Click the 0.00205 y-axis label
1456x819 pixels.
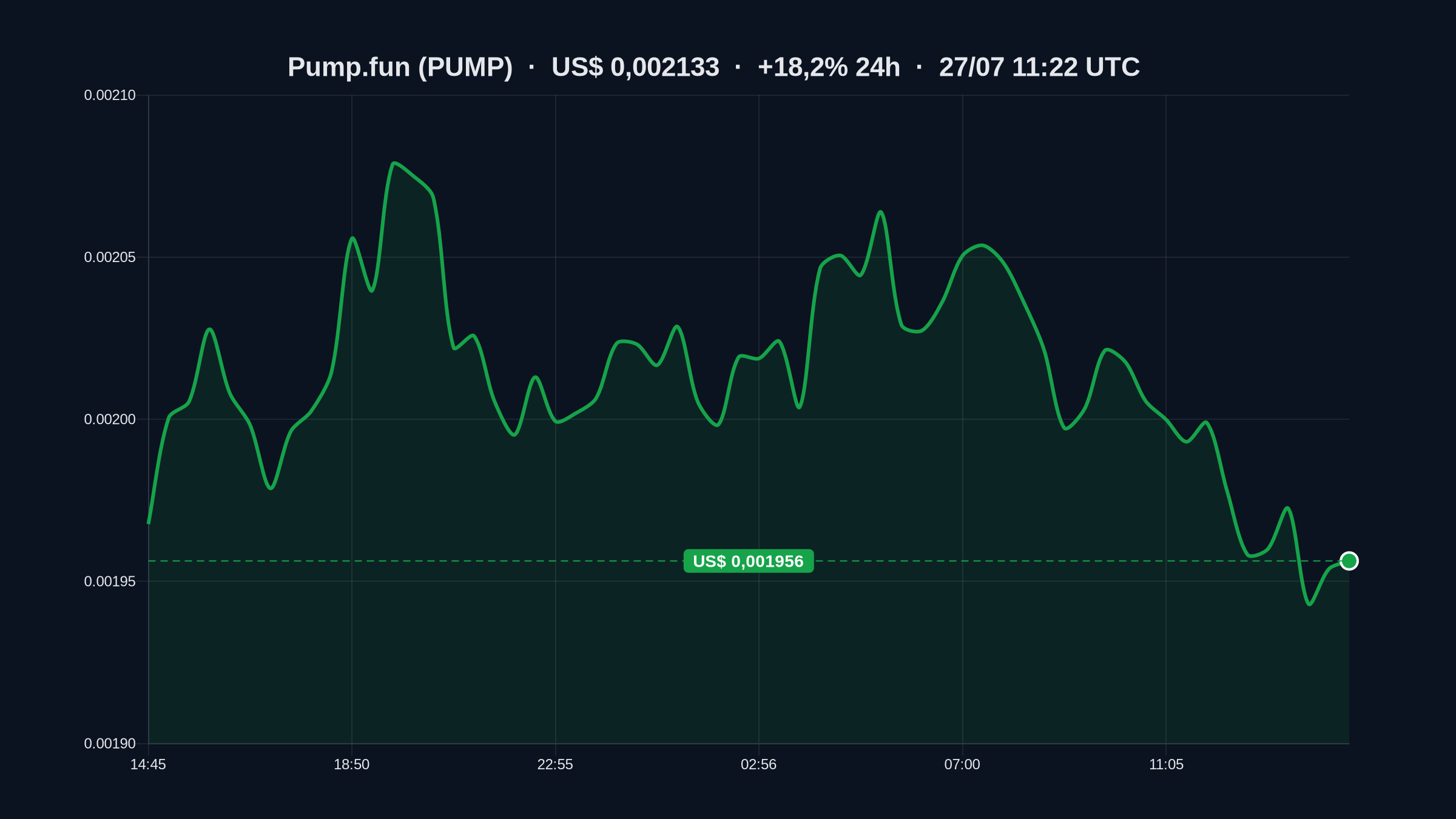tap(110, 257)
